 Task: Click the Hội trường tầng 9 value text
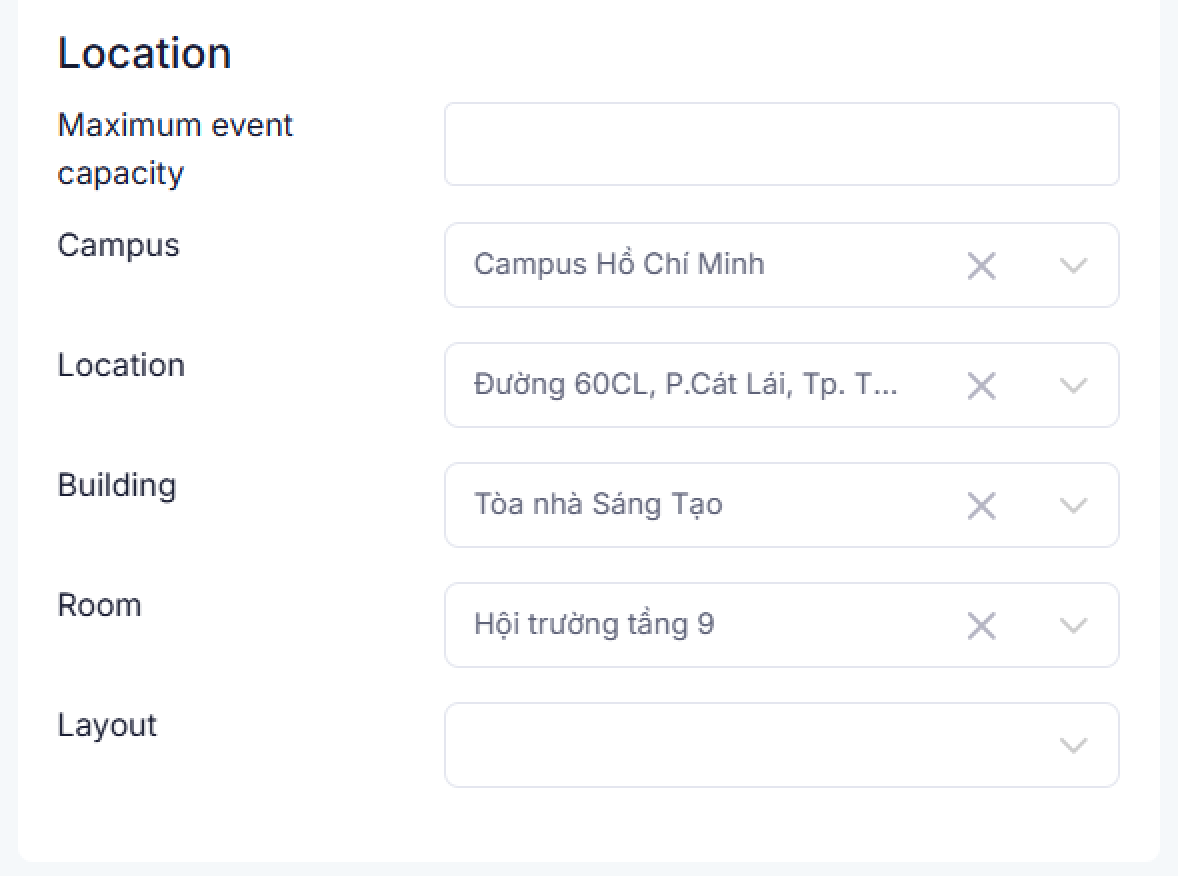[x=594, y=625]
